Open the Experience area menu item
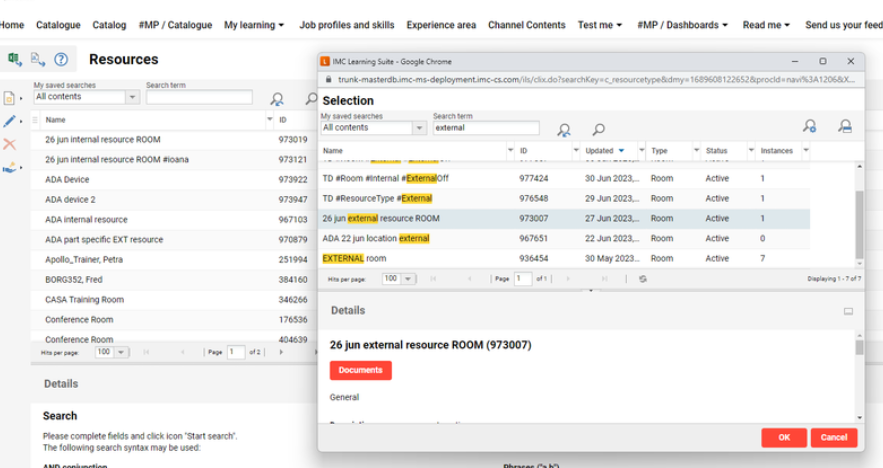The height and width of the screenshot is (468, 883). click(441, 25)
